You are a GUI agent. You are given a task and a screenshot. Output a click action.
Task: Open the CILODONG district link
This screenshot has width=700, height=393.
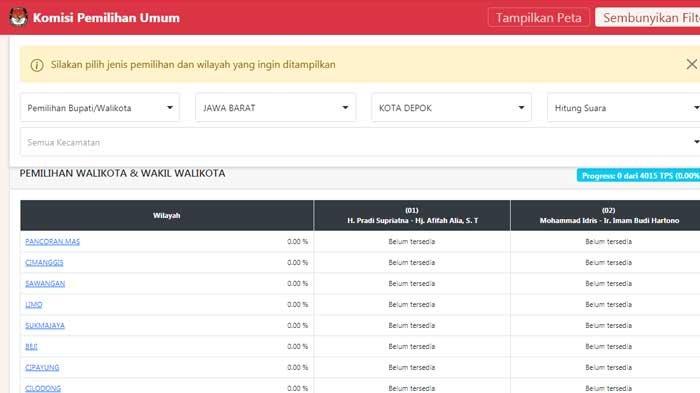pyautogui.click(x=43, y=388)
